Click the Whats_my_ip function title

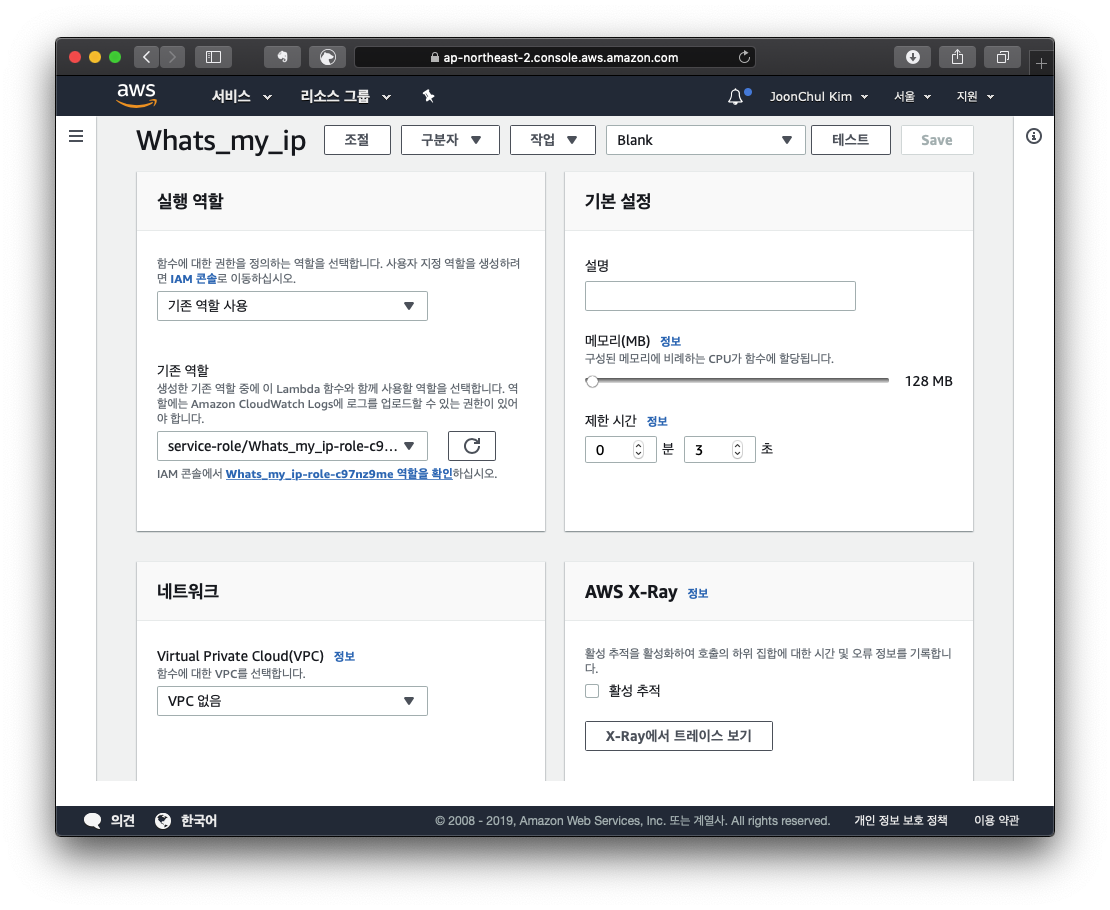click(x=221, y=141)
